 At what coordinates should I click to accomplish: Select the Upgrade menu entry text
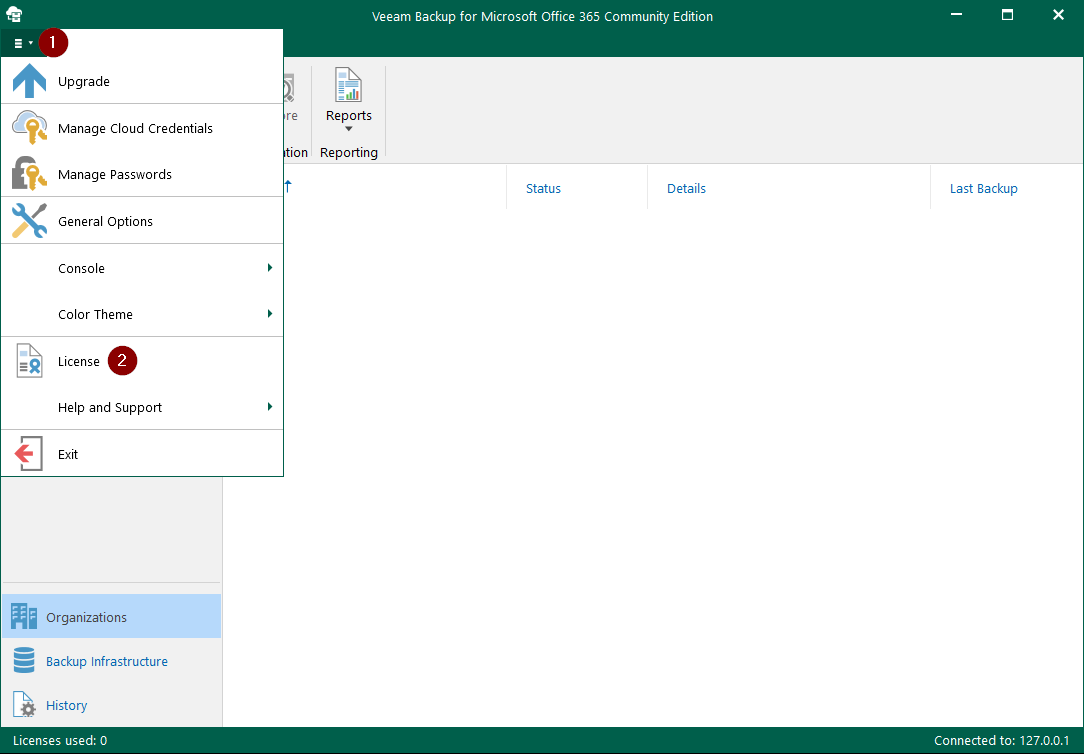(84, 82)
